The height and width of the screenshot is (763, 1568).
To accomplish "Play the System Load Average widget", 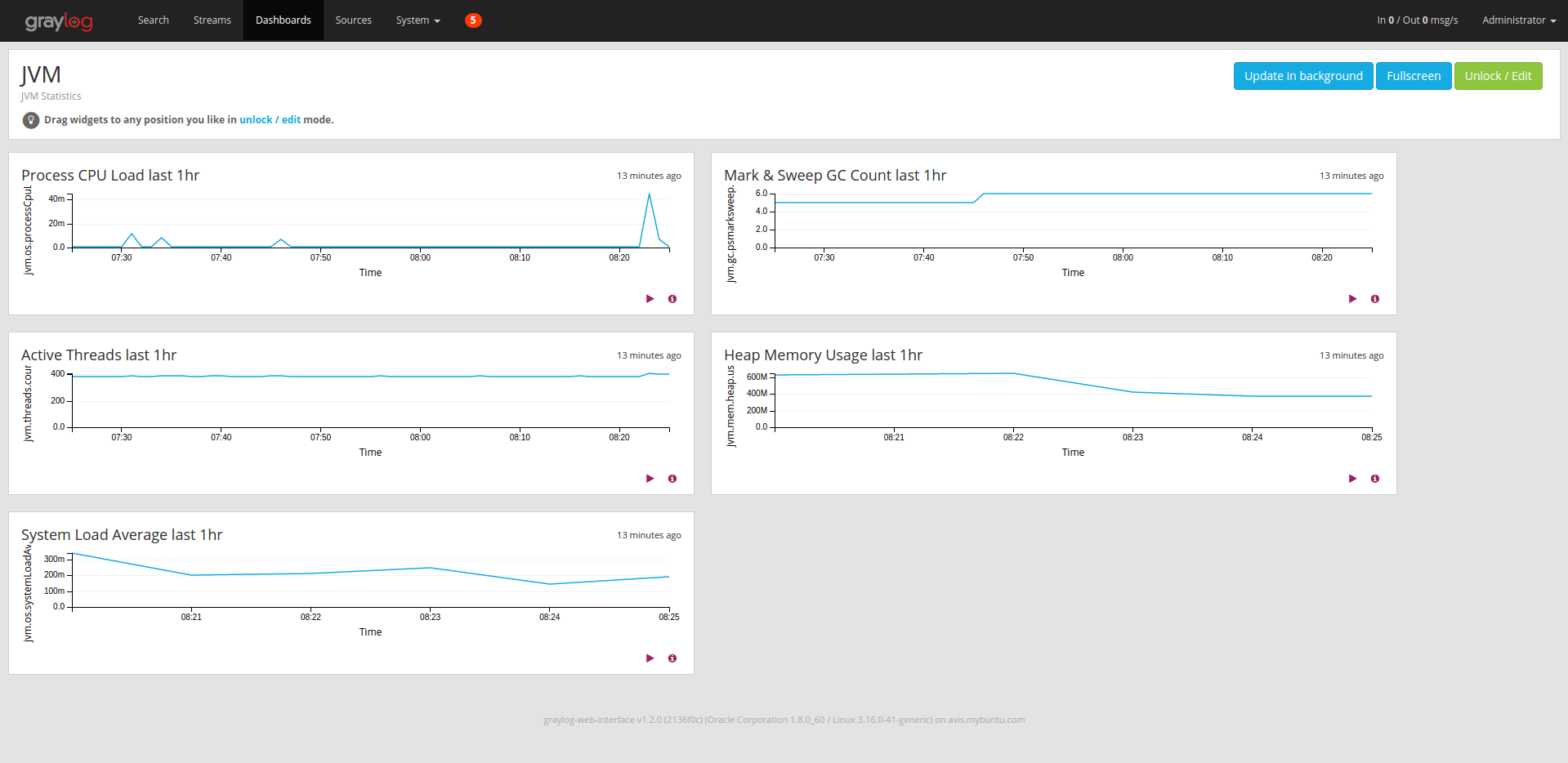I will (x=650, y=658).
